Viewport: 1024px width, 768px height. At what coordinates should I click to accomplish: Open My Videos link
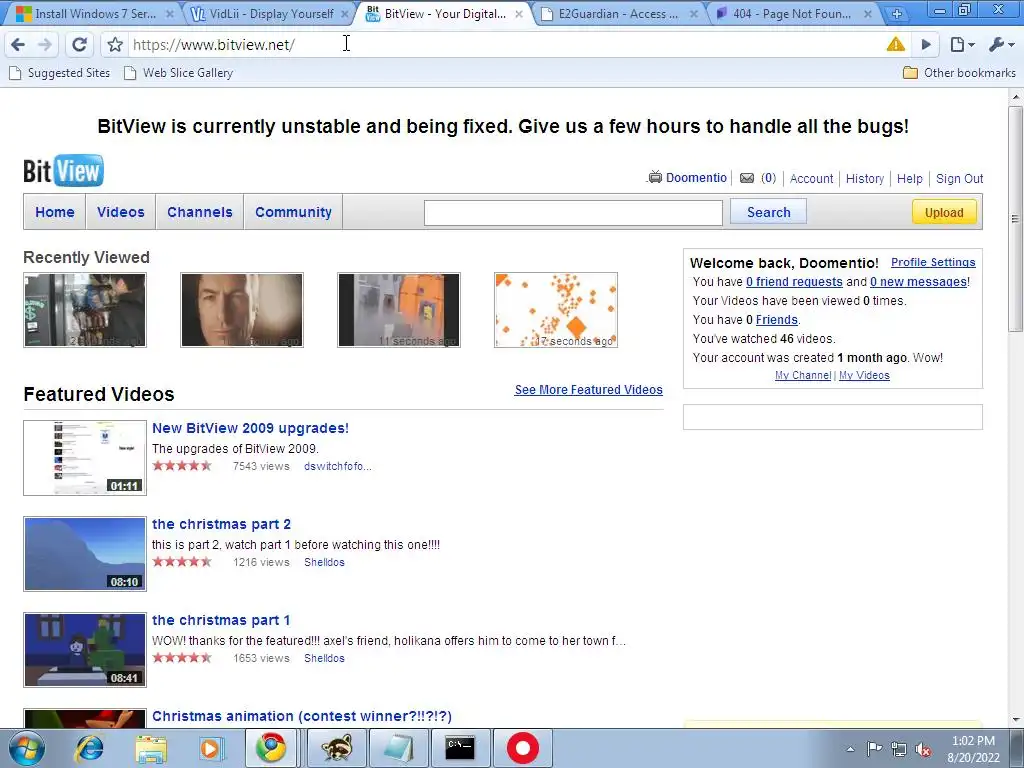[864, 376]
